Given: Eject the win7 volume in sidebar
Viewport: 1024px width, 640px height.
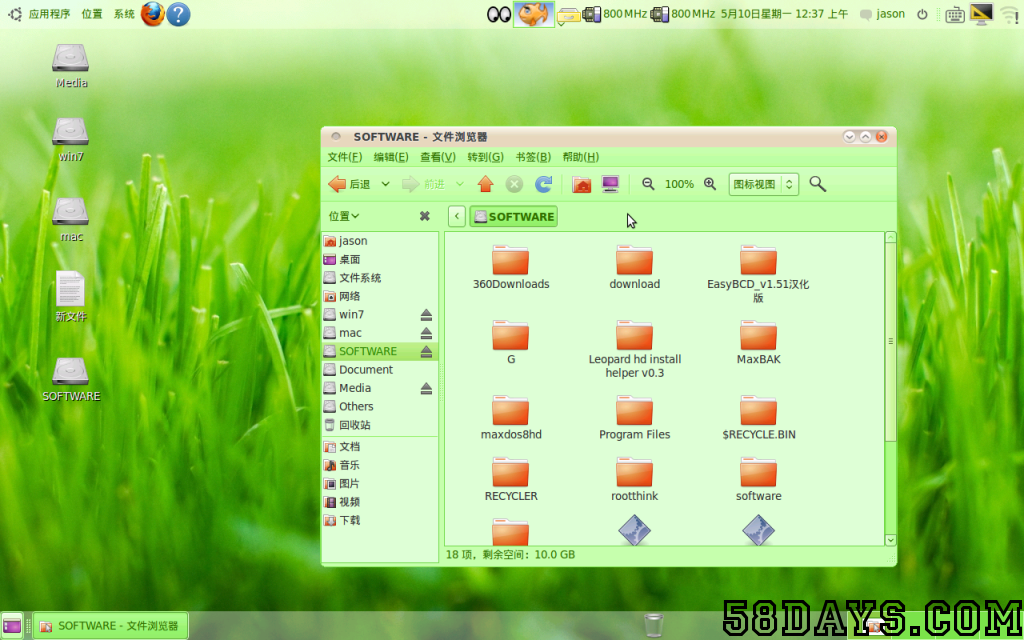Looking at the screenshot, I should click(426, 315).
